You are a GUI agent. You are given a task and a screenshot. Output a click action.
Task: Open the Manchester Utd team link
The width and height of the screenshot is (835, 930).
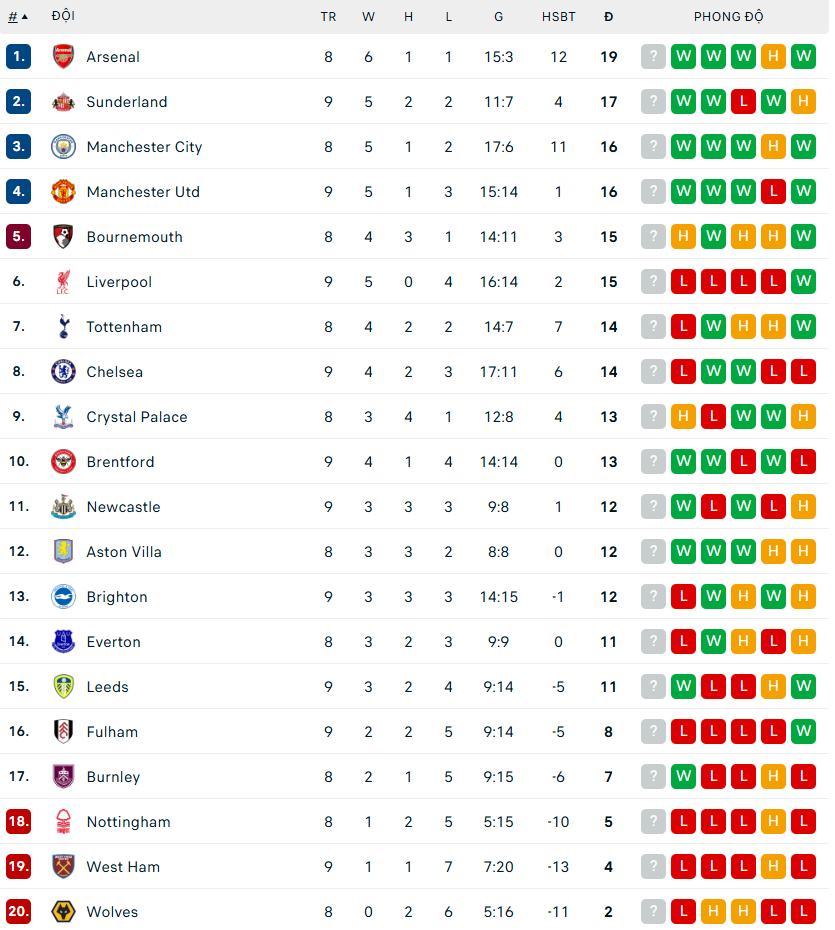point(143,192)
